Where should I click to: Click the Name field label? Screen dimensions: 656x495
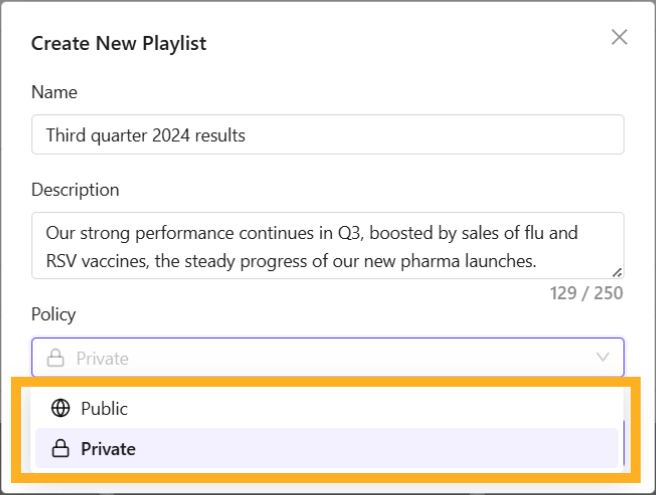[x=54, y=92]
